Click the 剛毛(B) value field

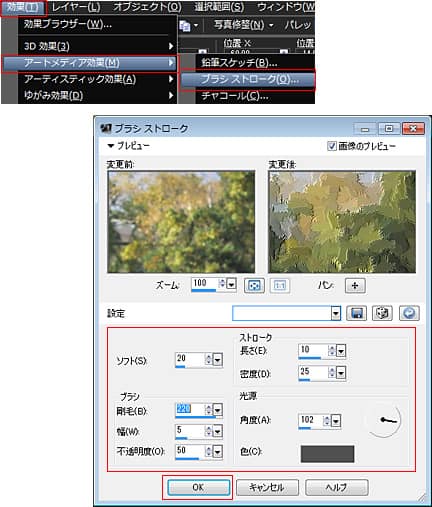190,409
